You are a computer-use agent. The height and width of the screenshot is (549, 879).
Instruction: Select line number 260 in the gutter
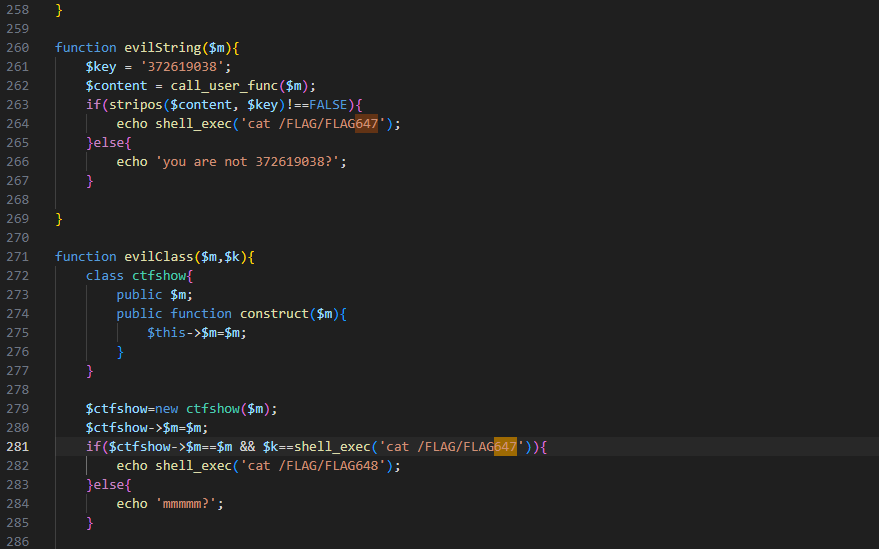17,48
